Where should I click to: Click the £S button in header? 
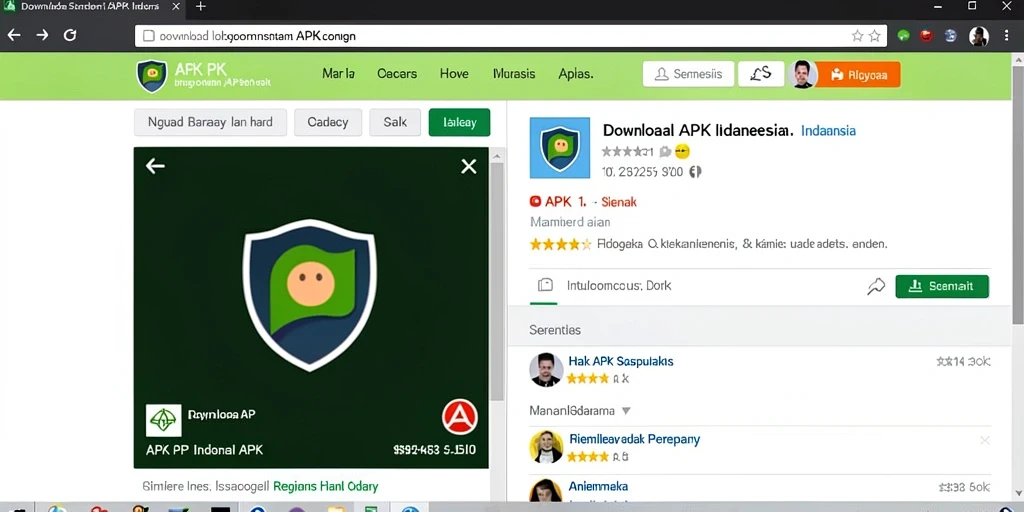tap(761, 74)
